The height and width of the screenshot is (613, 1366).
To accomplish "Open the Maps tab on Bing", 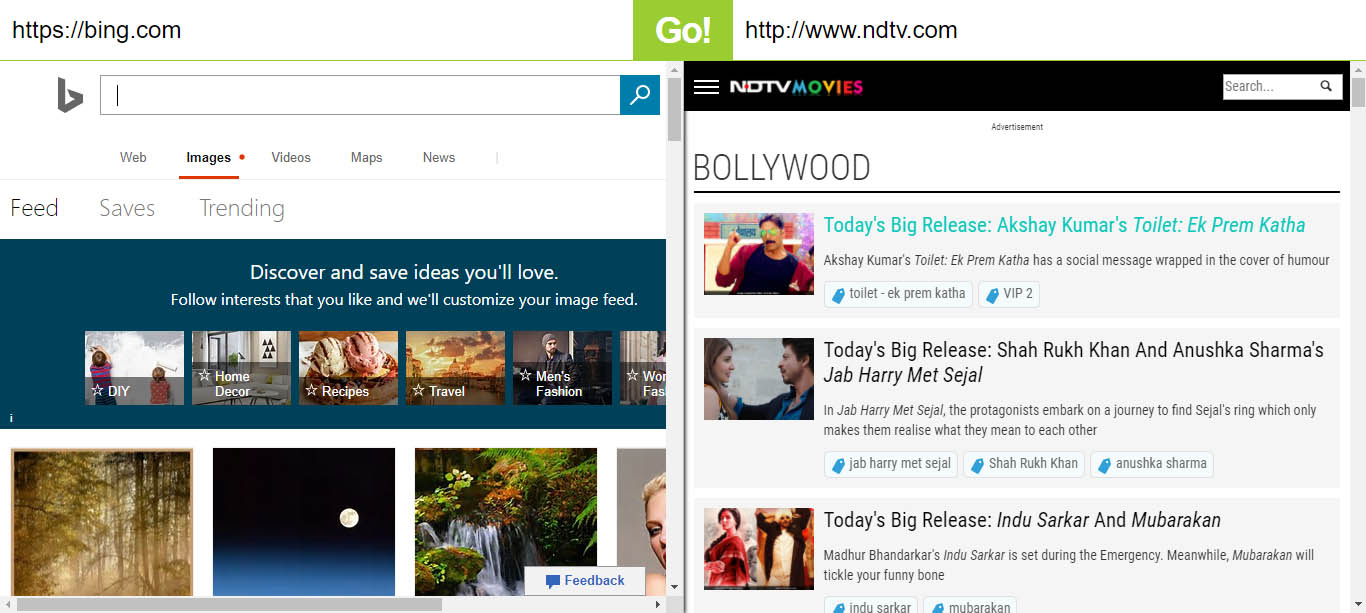I will click(366, 157).
